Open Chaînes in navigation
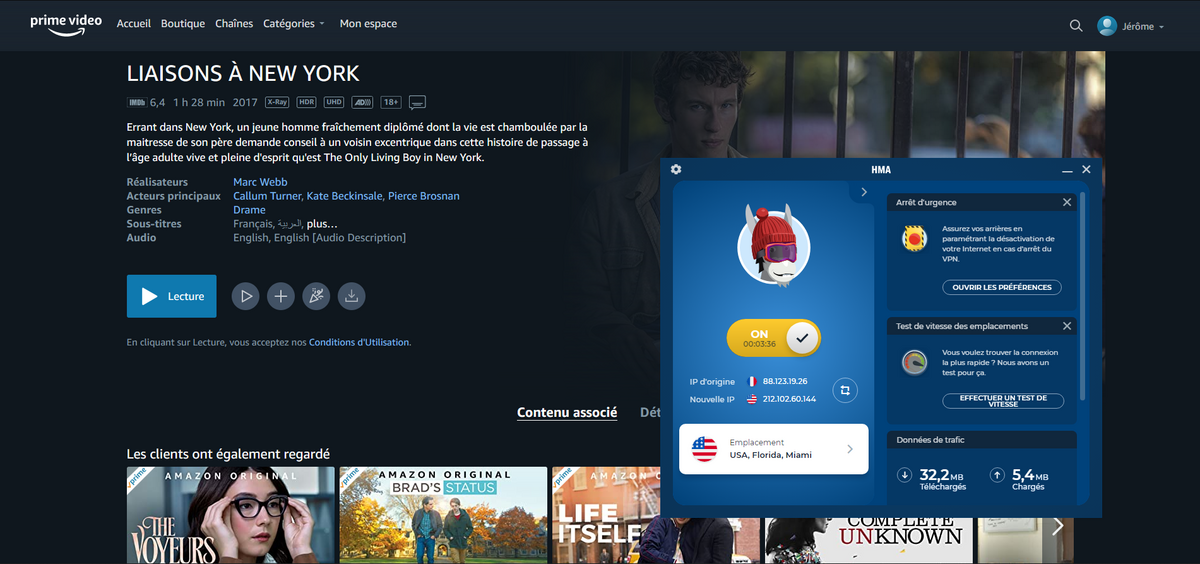1200x564 pixels. (234, 24)
